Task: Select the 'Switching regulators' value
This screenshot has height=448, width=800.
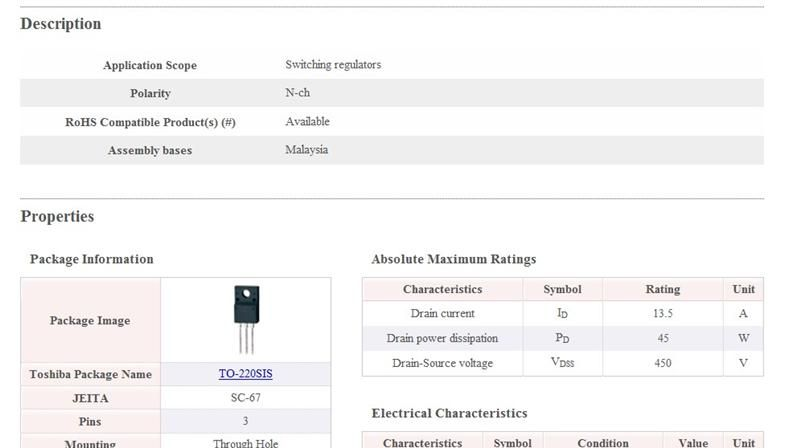Action: point(333,65)
